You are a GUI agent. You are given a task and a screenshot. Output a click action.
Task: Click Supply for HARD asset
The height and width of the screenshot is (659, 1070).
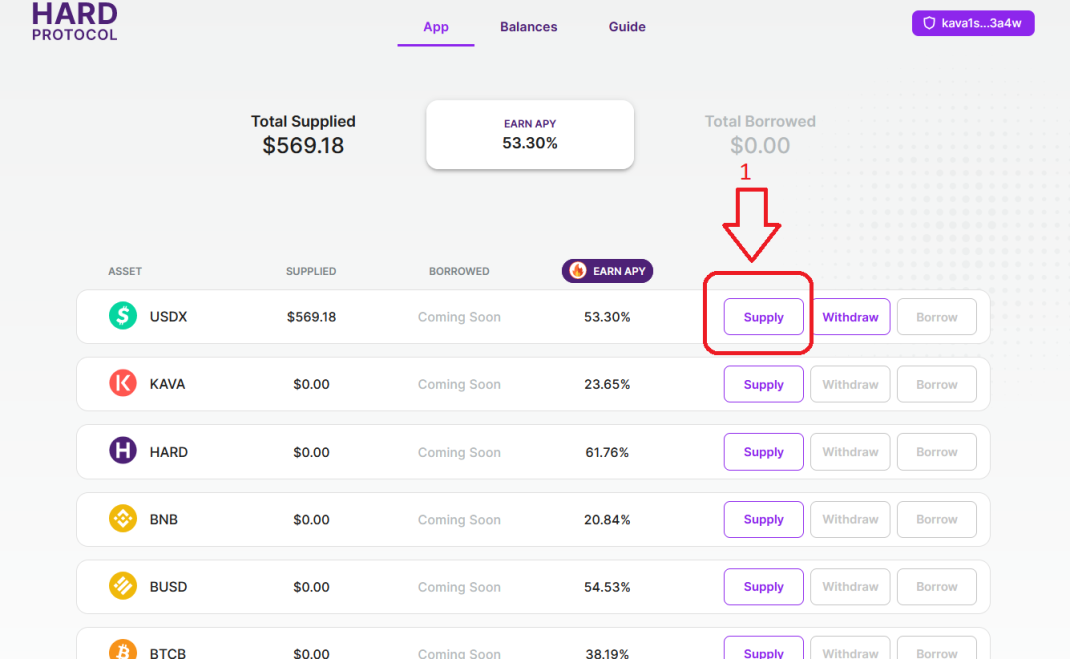point(764,452)
